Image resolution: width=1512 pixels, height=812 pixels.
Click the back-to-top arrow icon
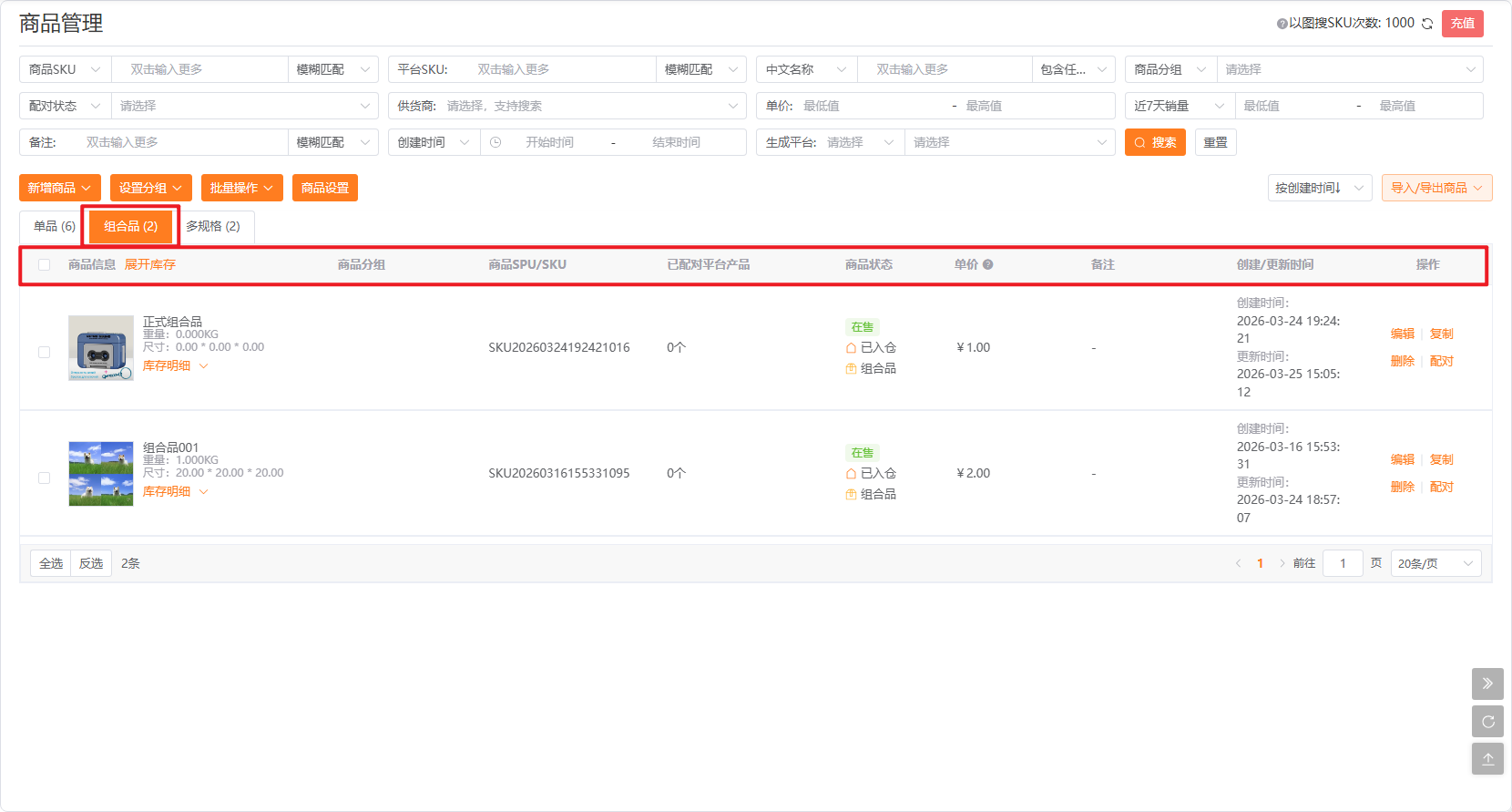1487,759
